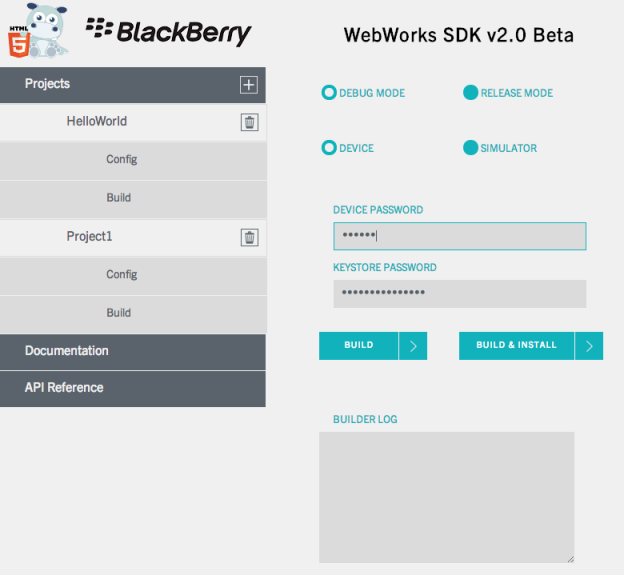Select the Release Mode radio button
Screen dimensions: 624x575
pos(470,92)
